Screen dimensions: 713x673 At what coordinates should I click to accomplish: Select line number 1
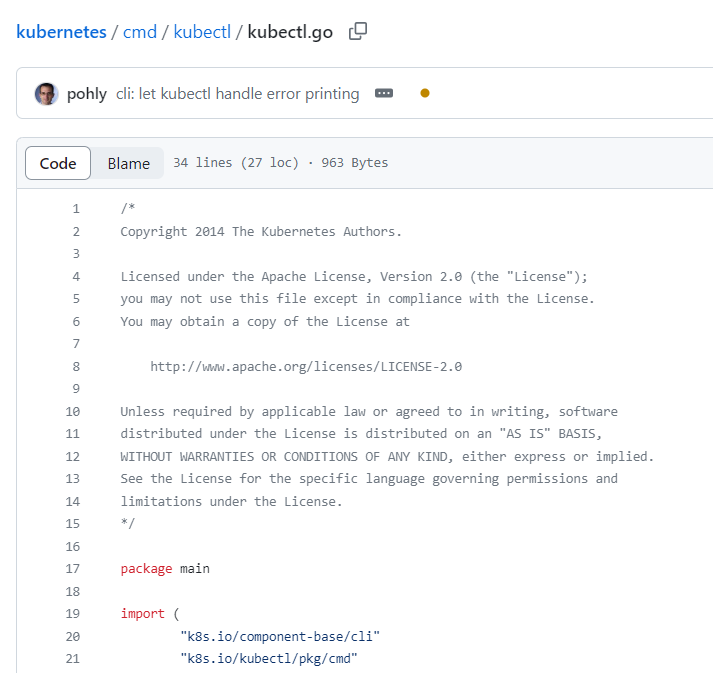[x=76, y=209]
